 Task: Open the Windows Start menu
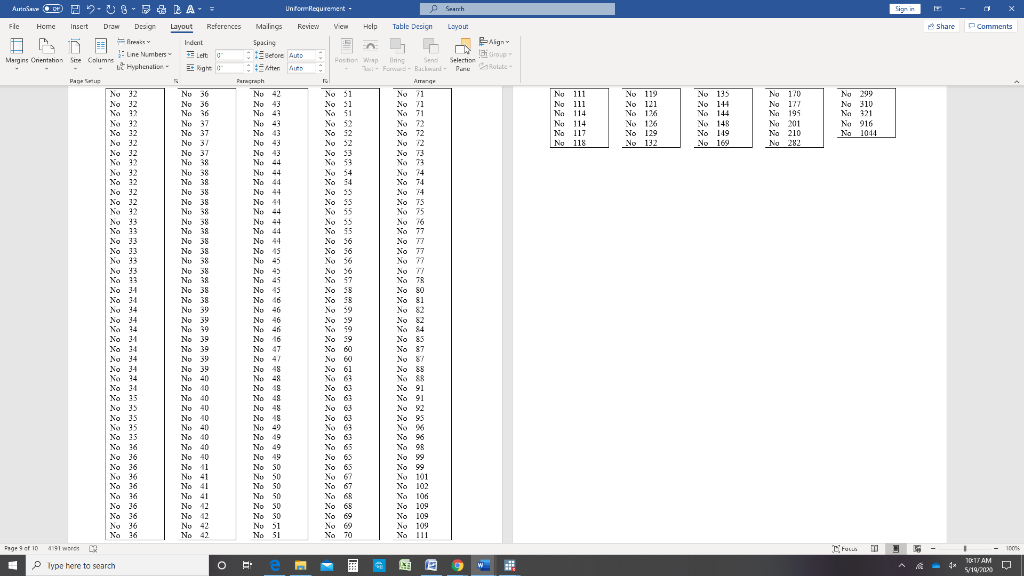tap(12, 566)
